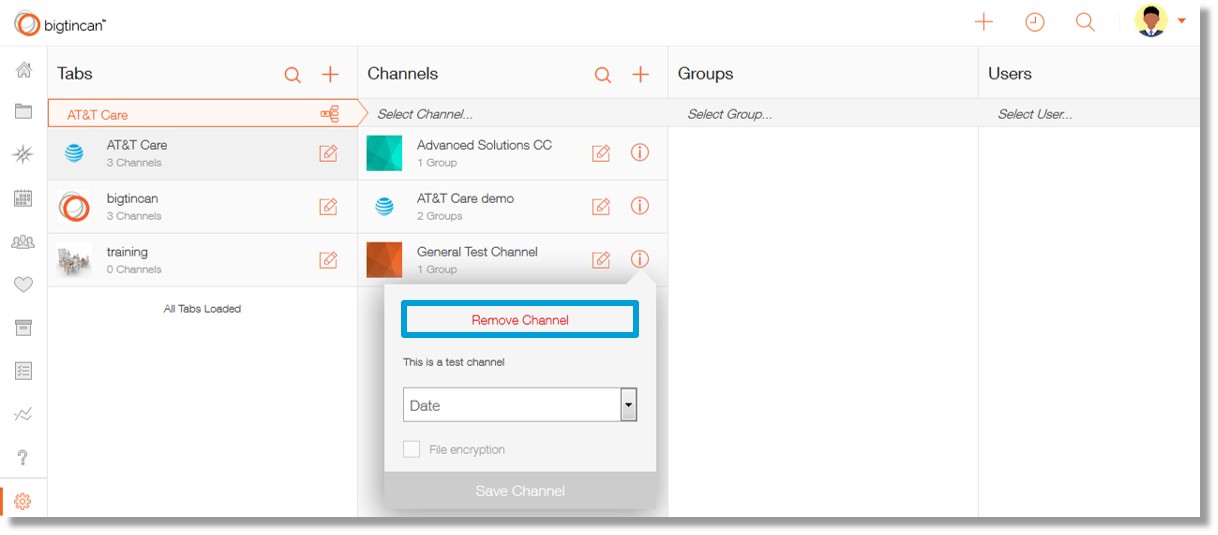The width and height of the screenshot is (1218, 535).
Task: Search within Channels column
Action: tap(603, 74)
